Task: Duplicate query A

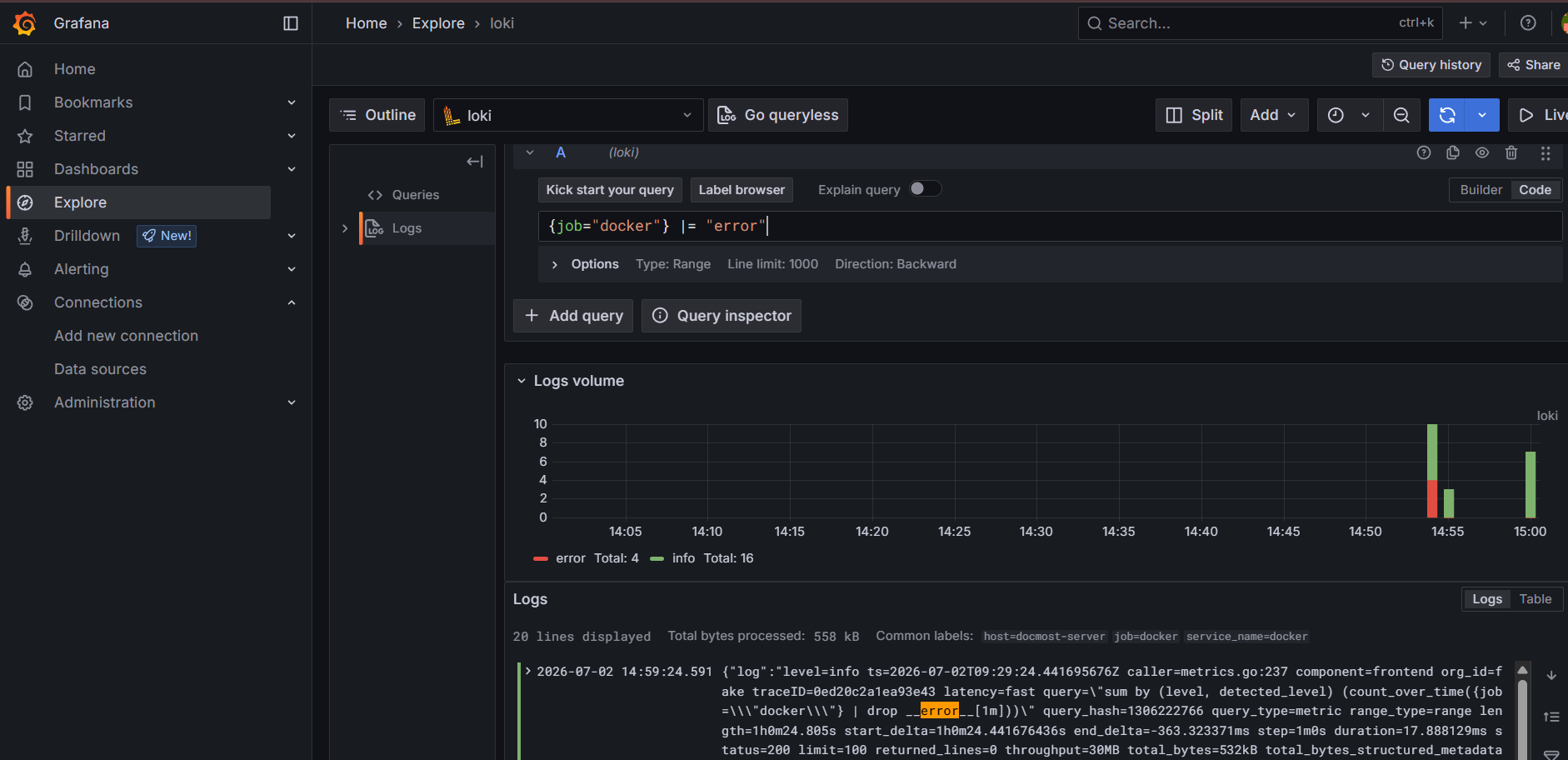Action: click(x=1453, y=152)
